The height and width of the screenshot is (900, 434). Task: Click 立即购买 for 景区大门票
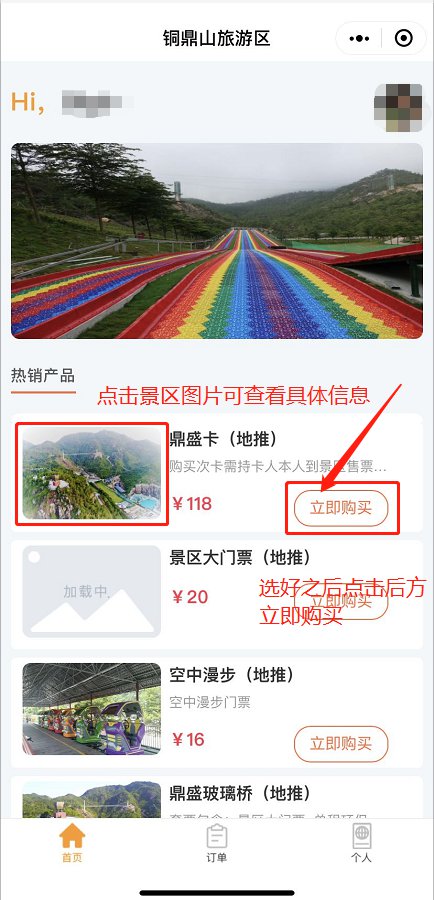pyautogui.click(x=341, y=602)
